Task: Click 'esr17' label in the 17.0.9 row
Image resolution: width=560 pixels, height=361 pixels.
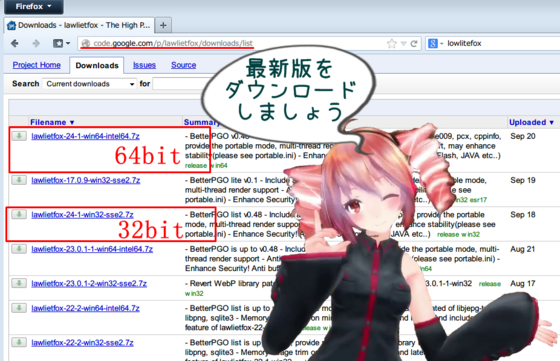Action: tap(478, 200)
